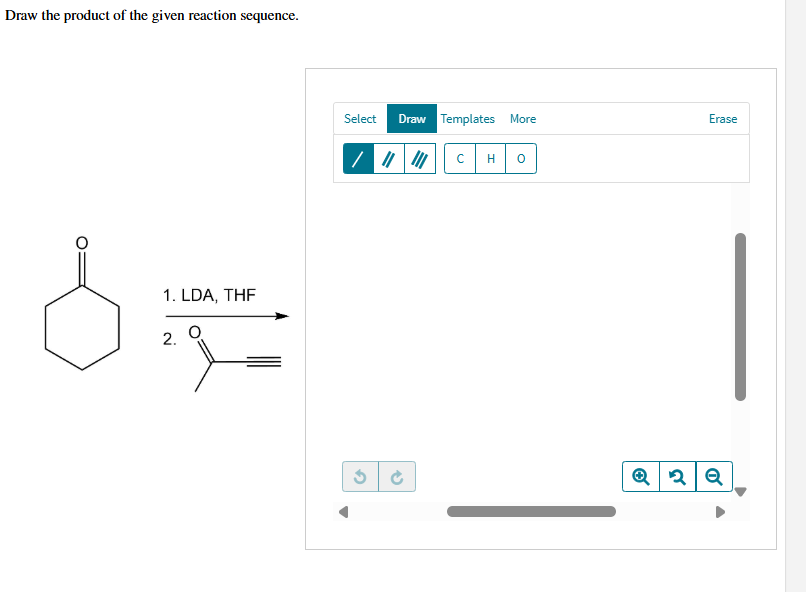Click the right canvas scroll arrow

click(720, 511)
